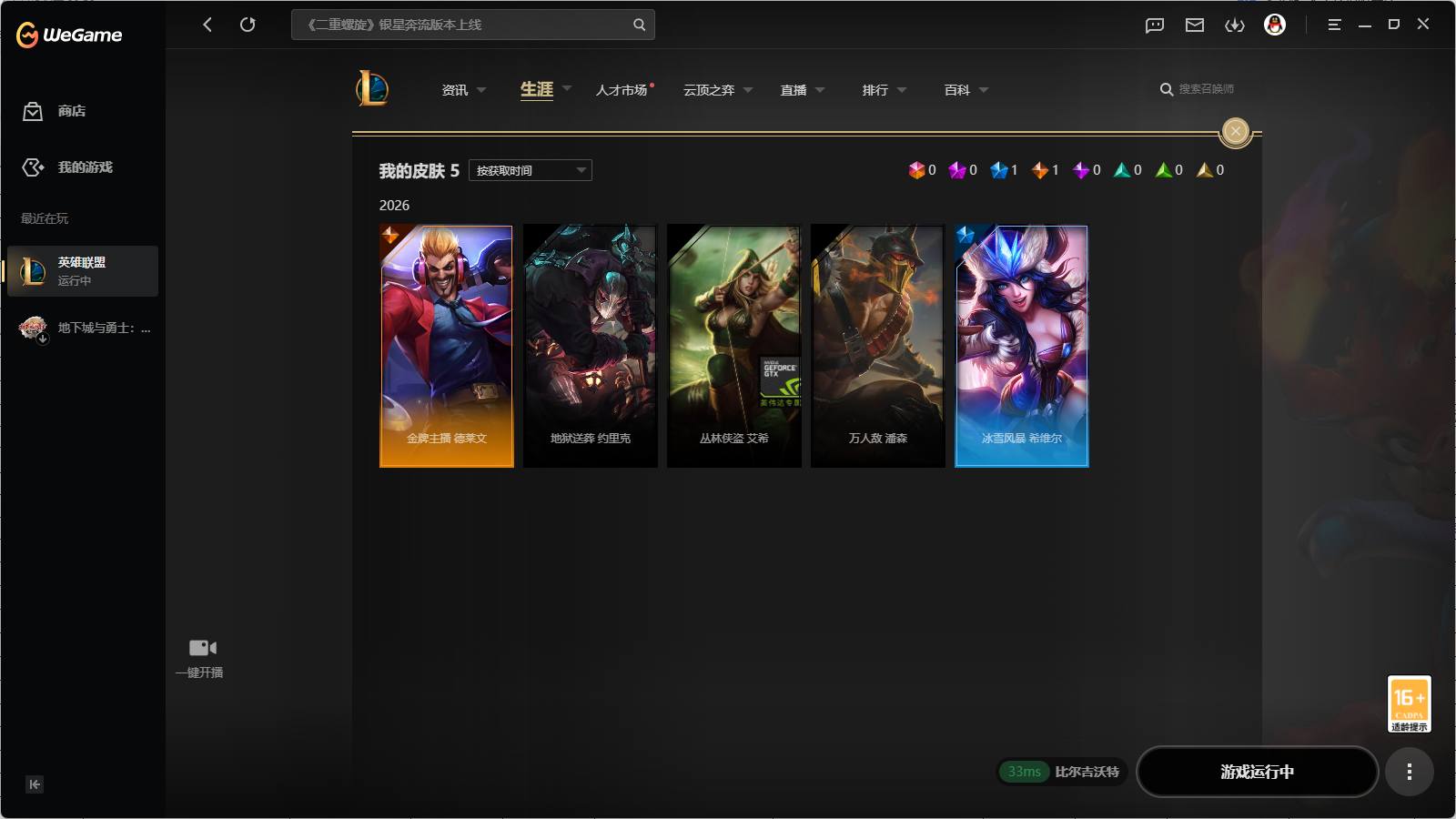Expand the 百科 dropdown arrow
The height and width of the screenshot is (819, 1456).
[984, 90]
